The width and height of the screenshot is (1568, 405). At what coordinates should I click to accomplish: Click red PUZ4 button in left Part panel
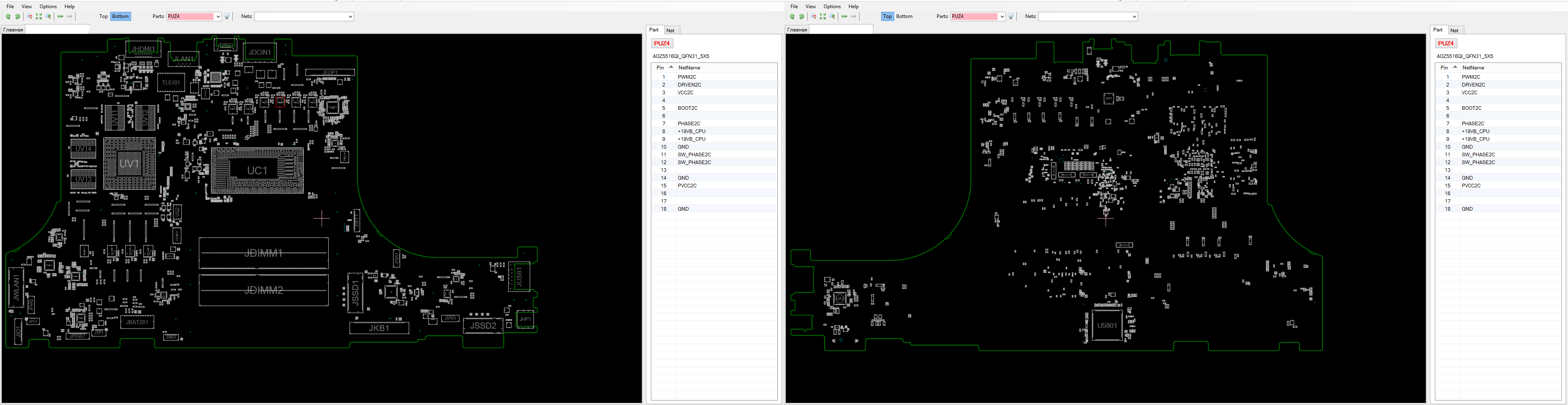[661, 43]
